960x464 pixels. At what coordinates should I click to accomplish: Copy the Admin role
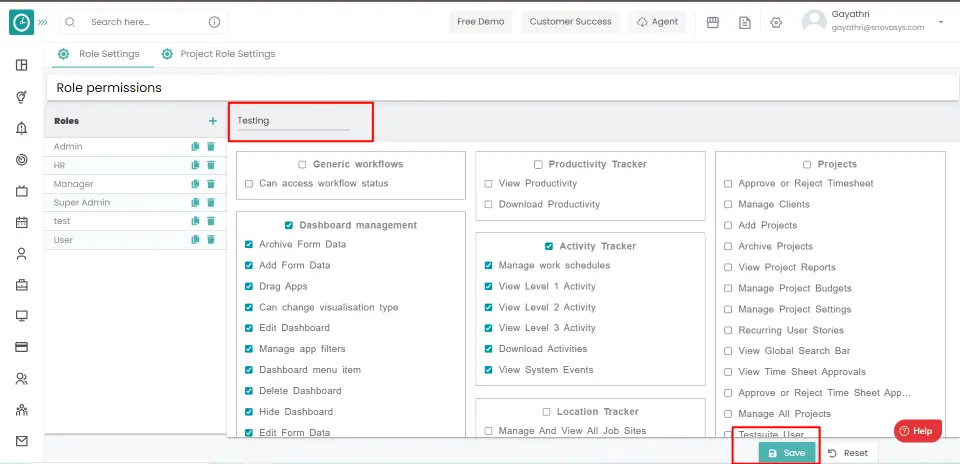tap(196, 146)
